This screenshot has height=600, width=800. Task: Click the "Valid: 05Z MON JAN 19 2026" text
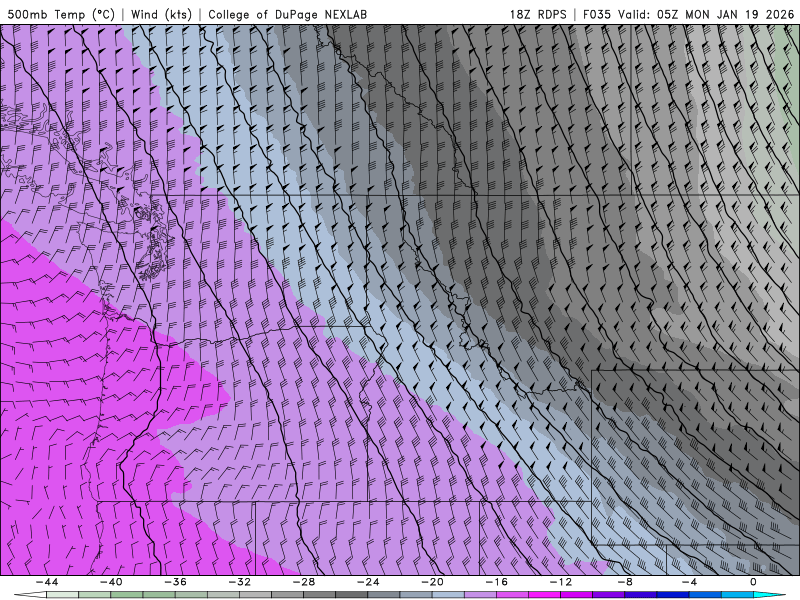click(706, 14)
